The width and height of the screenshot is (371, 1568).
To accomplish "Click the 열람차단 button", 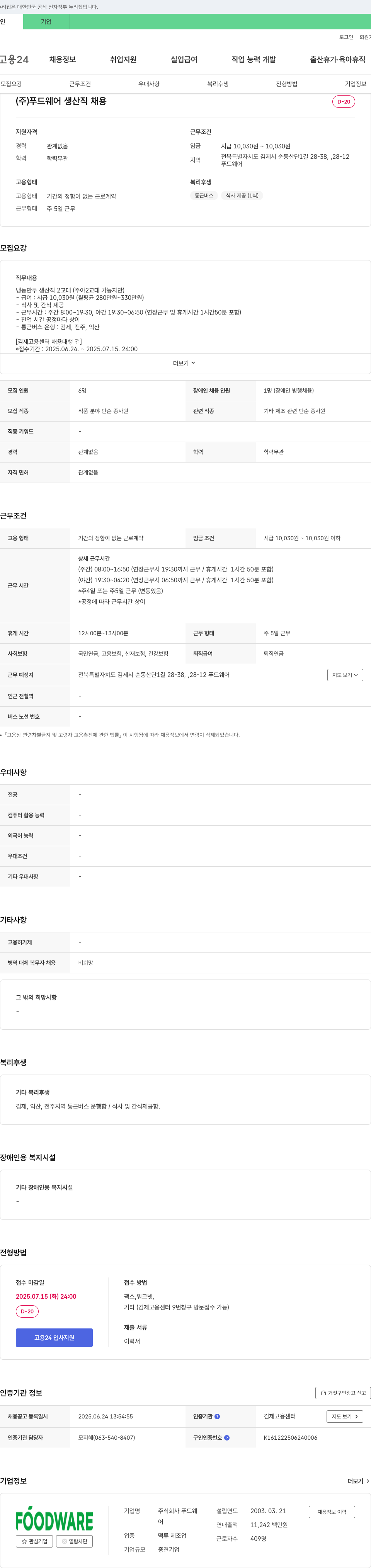I will pyautogui.click(x=74, y=1541).
